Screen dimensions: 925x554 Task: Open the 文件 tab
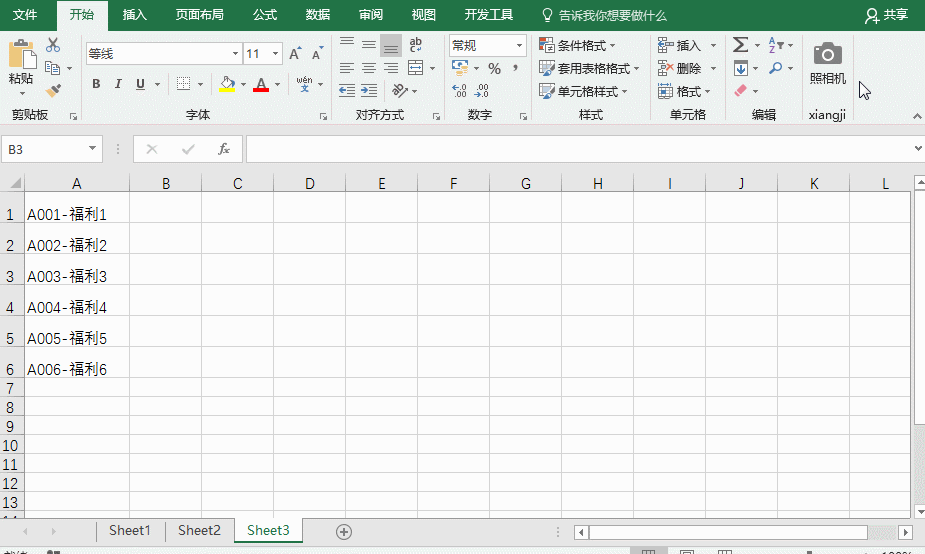coord(25,15)
